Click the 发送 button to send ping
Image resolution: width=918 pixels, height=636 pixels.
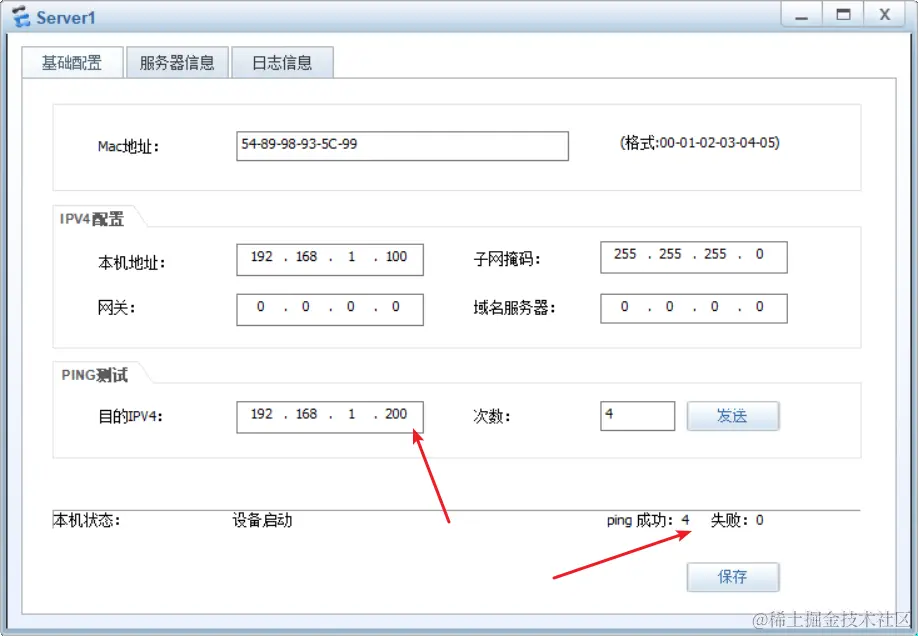tap(732, 416)
